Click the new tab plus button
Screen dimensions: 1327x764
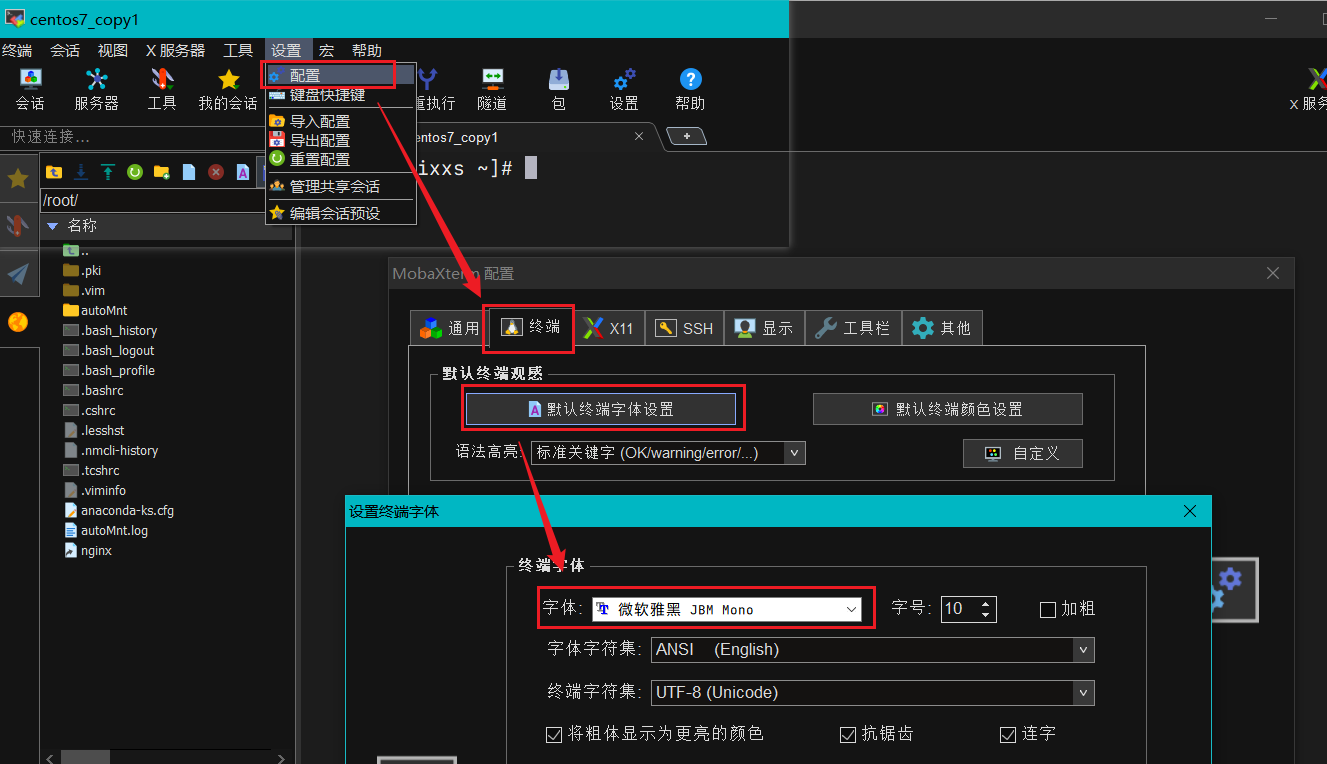click(686, 136)
